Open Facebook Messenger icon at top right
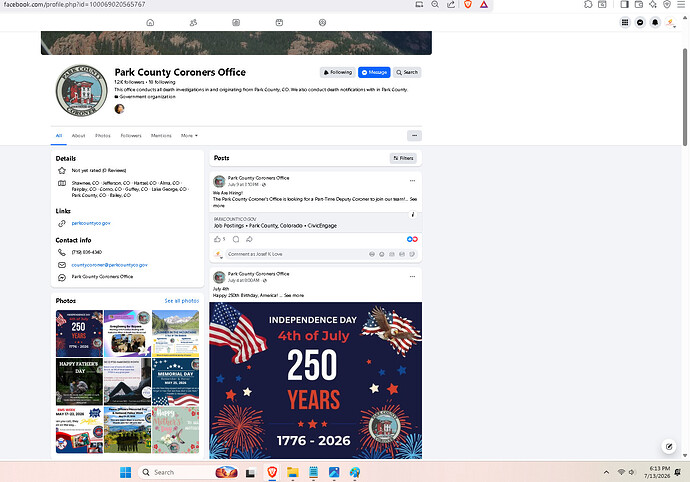Screen dimensions: 690x482 point(640,22)
